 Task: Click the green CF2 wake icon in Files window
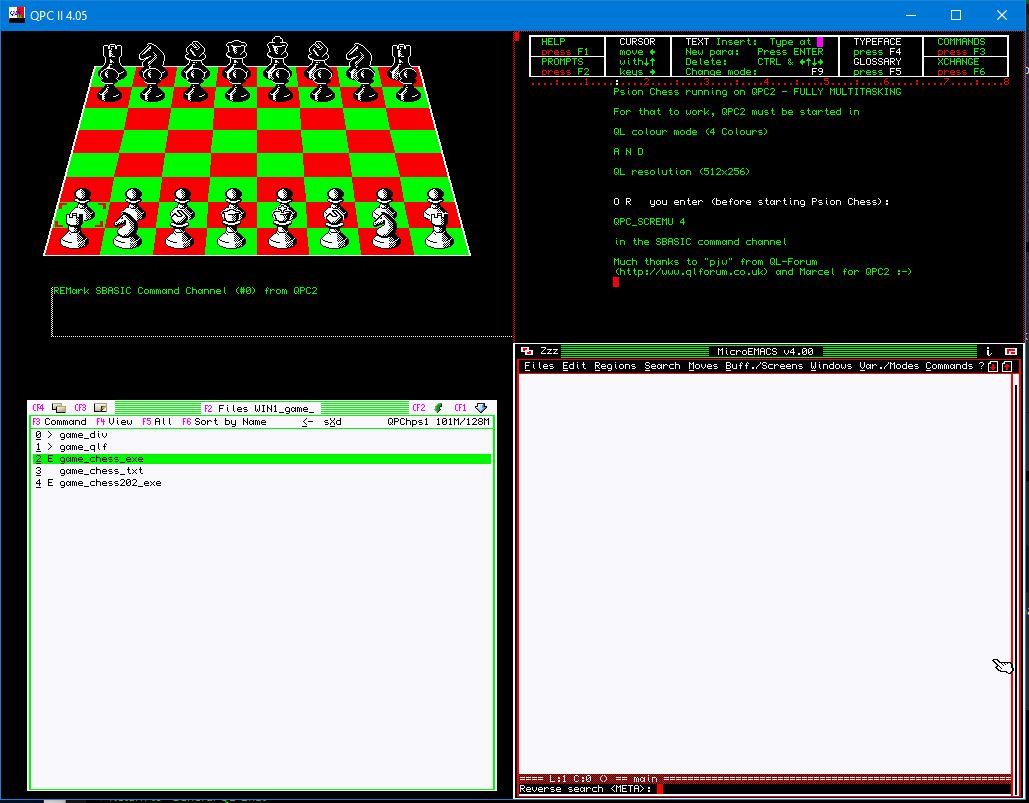point(438,408)
